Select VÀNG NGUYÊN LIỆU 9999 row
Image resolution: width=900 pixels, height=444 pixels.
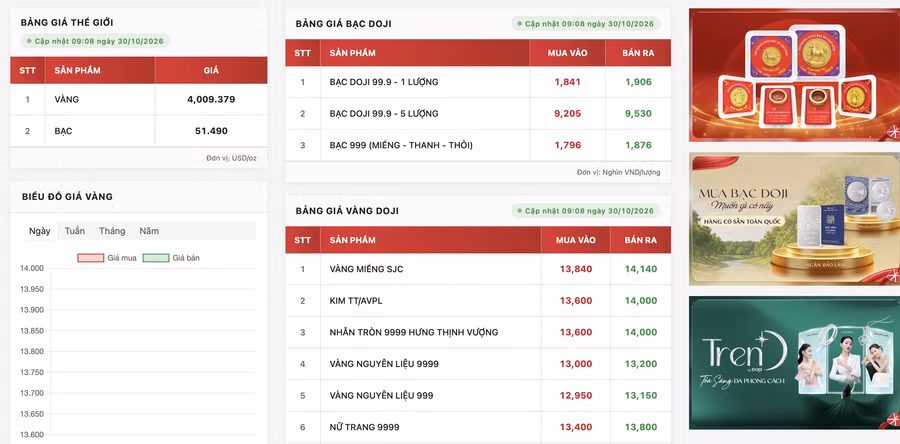point(478,364)
